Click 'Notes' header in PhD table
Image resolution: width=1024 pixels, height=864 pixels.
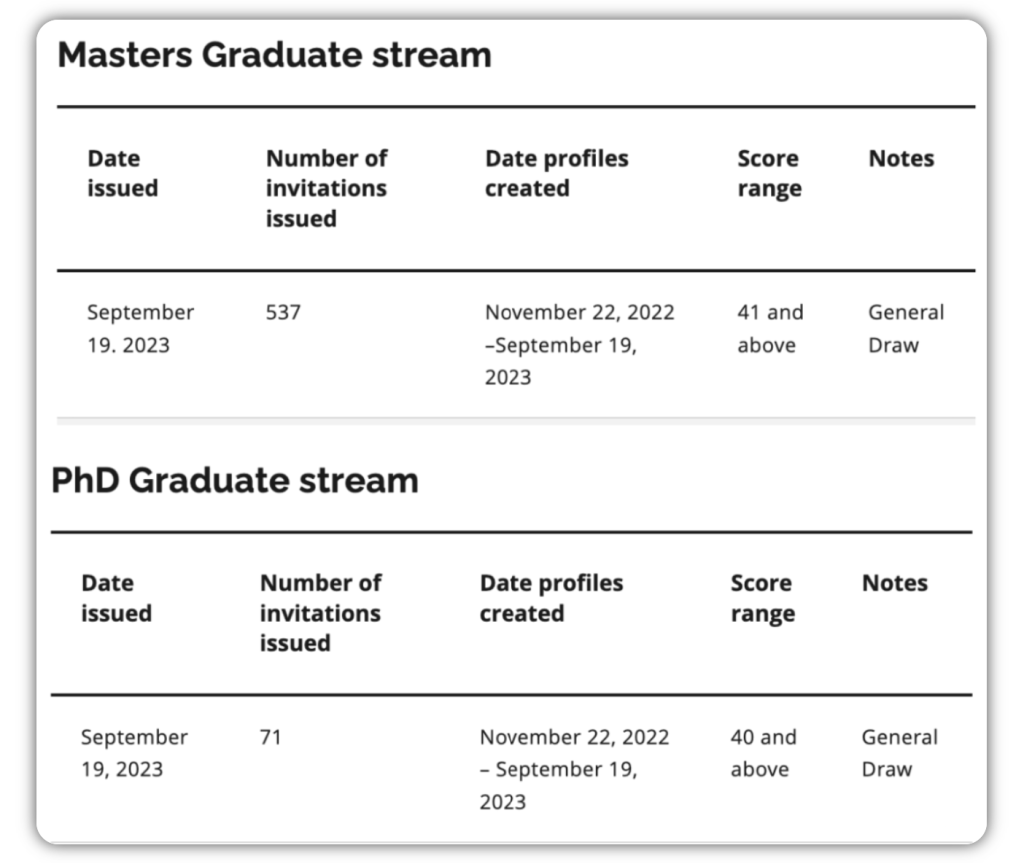tap(894, 583)
